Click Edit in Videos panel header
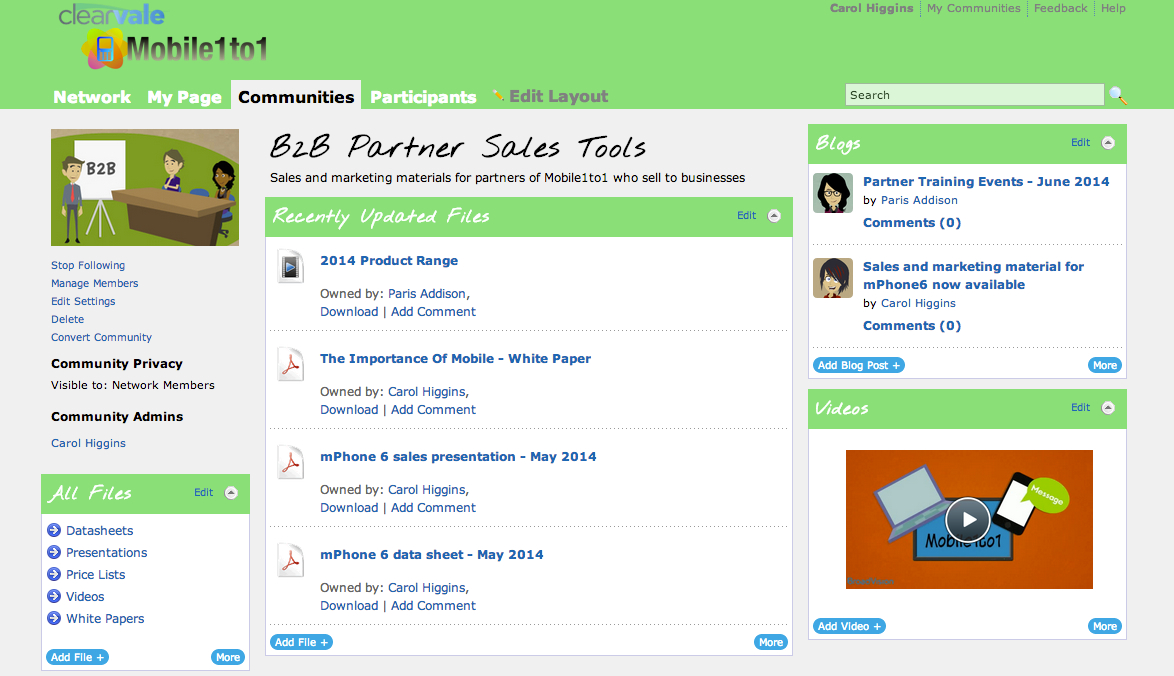Viewport: 1174px width, 676px height. coord(1080,407)
